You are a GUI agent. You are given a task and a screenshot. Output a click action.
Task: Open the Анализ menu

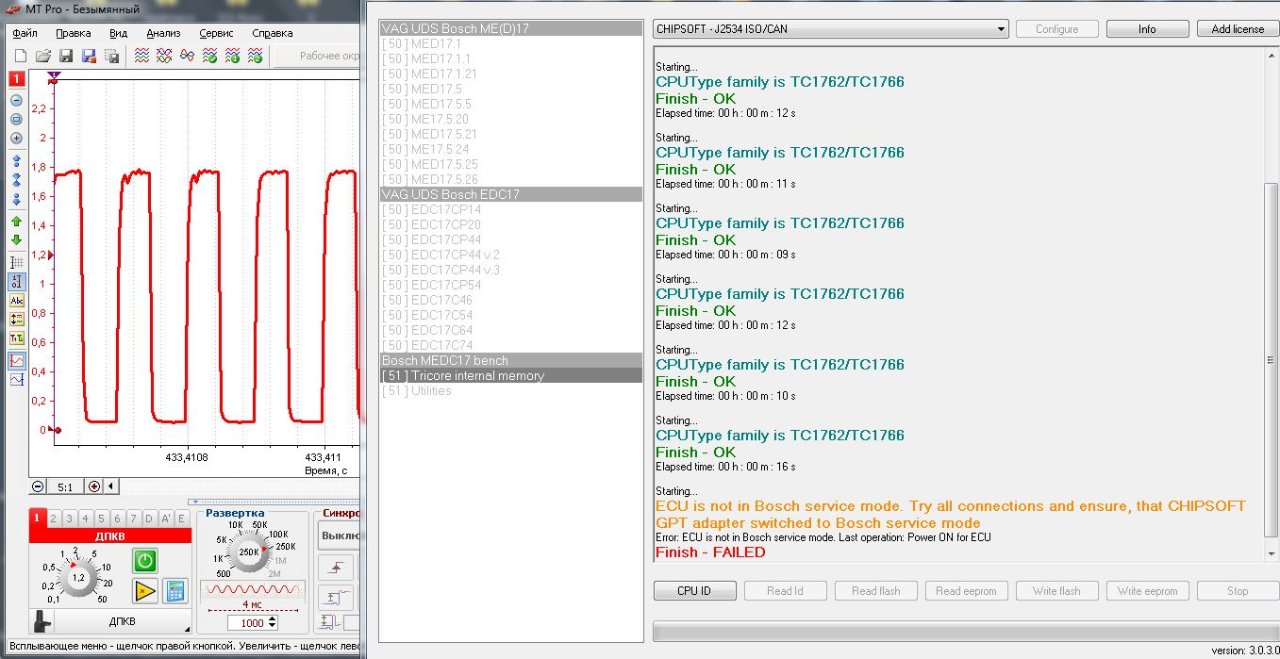tap(163, 33)
